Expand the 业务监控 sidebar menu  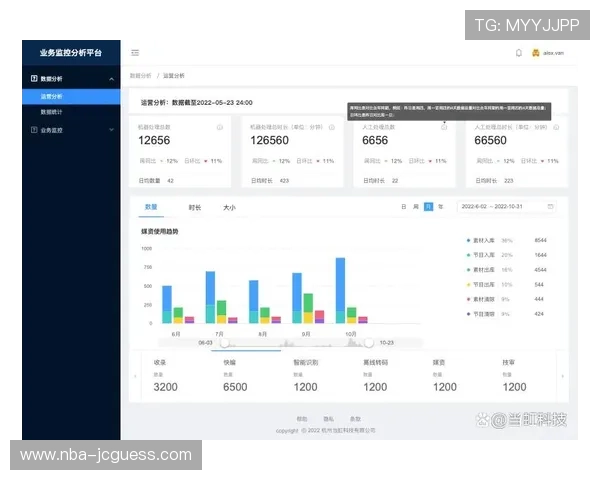(111, 129)
